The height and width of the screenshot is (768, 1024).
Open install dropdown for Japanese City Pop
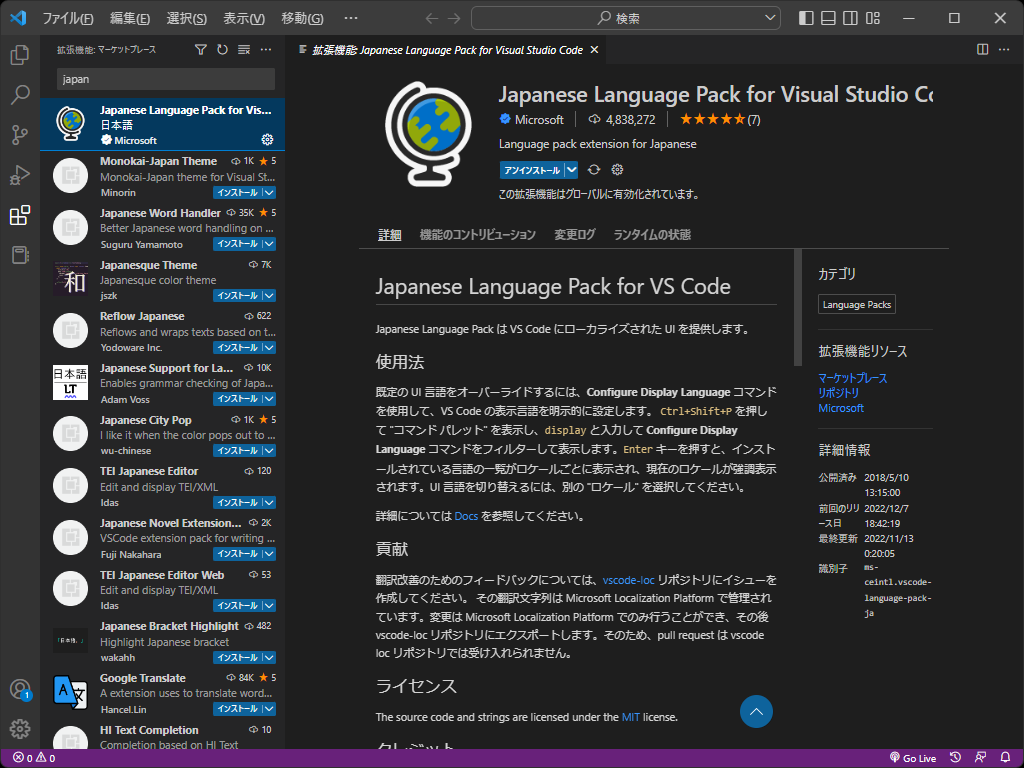pyautogui.click(x=269, y=451)
